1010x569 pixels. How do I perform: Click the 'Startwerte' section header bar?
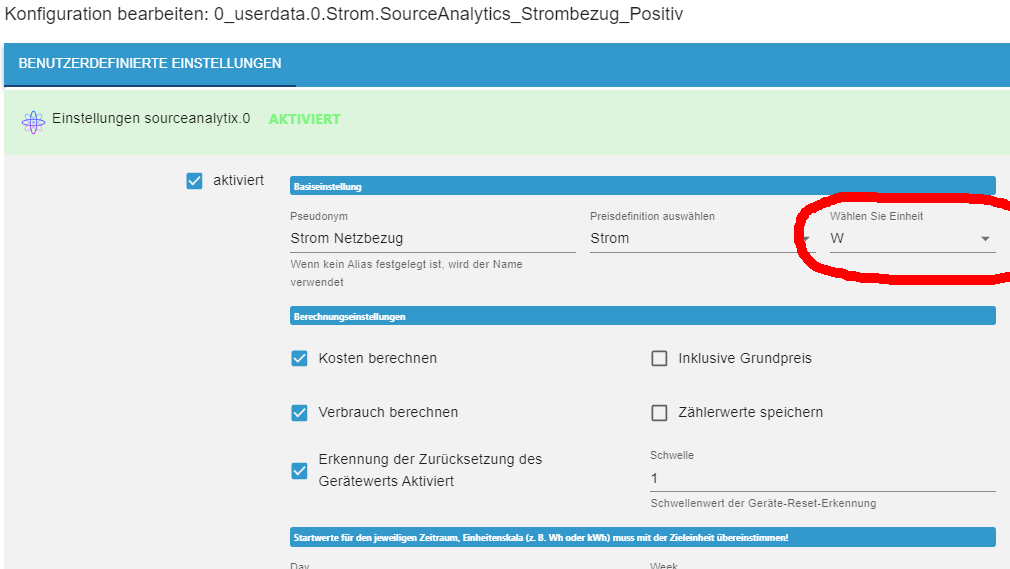tap(642, 537)
